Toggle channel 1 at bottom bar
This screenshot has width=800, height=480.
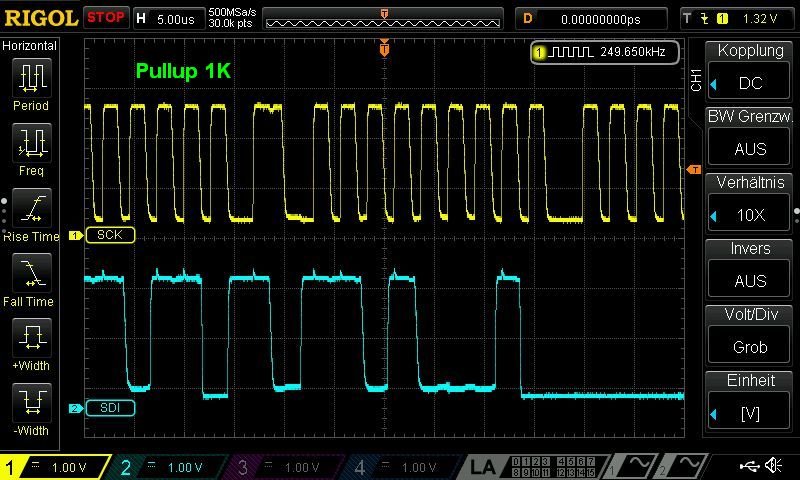[55, 467]
